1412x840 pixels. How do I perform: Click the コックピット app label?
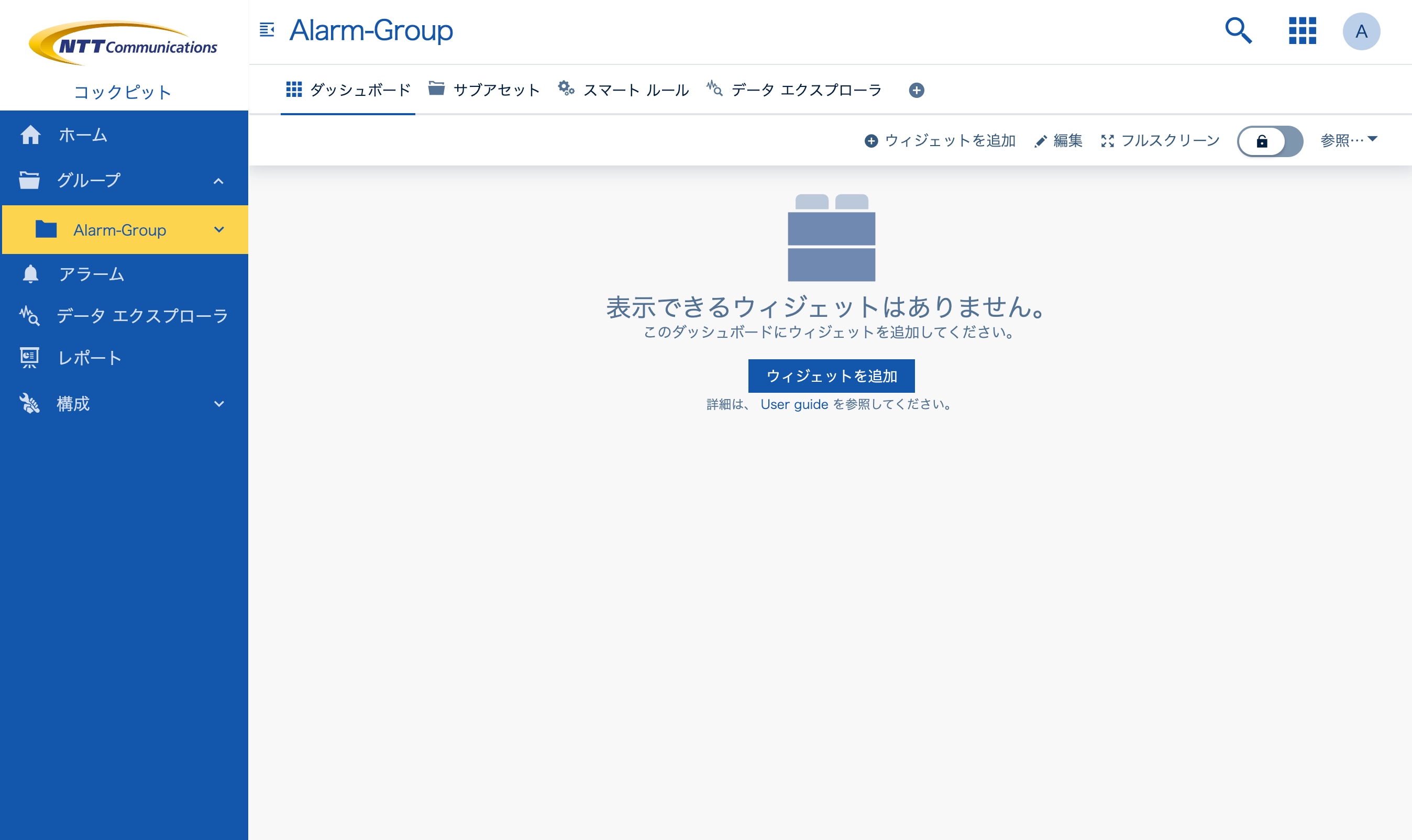coord(123,92)
